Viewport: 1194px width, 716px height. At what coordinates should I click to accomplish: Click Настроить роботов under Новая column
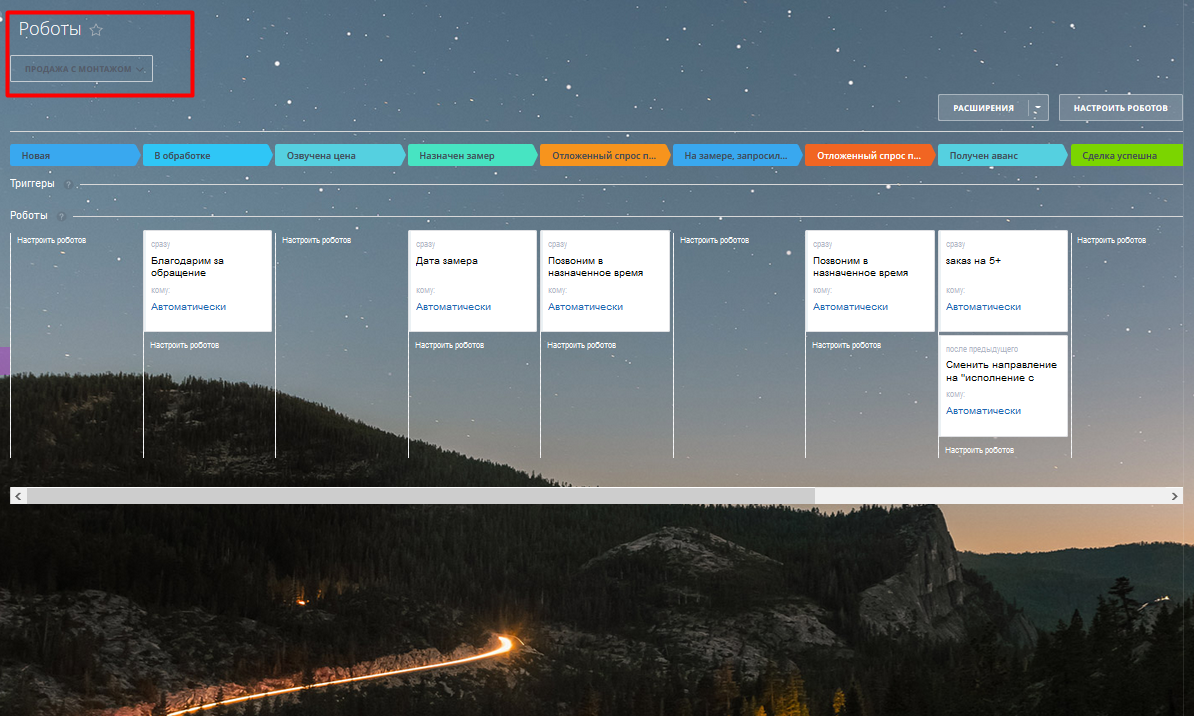52,240
